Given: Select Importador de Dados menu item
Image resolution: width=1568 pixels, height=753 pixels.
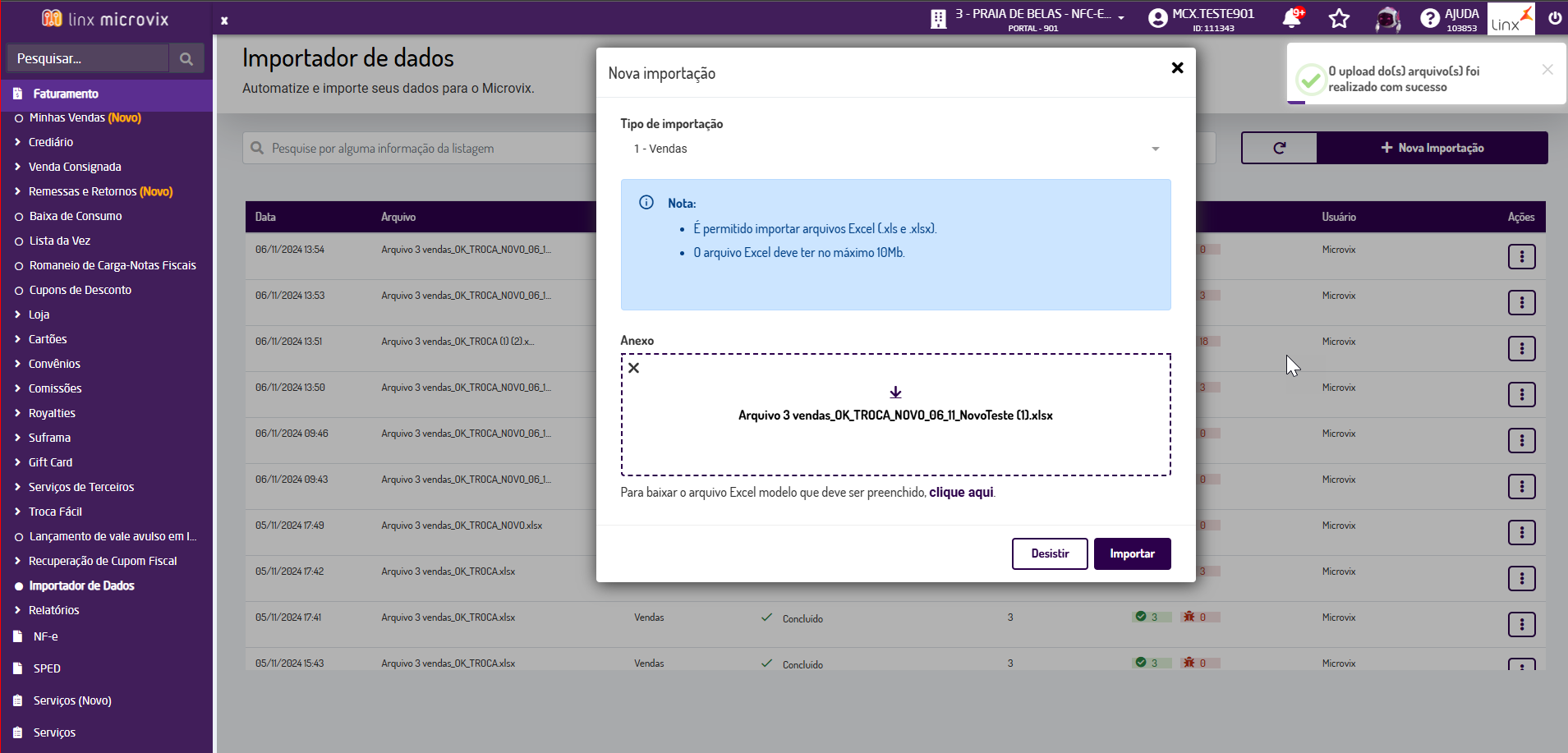Looking at the screenshot, I should point(81,585).
